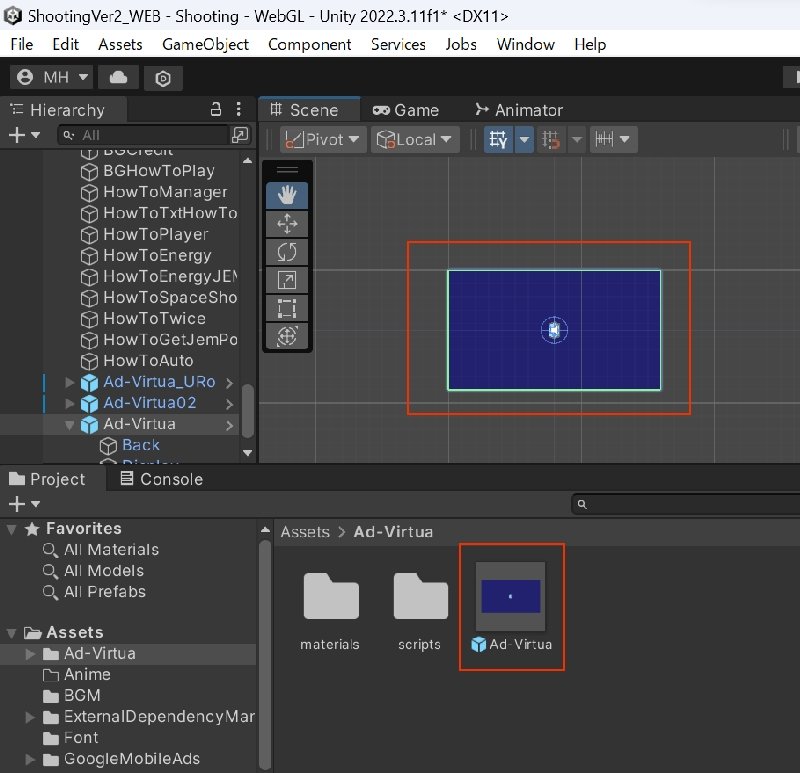Open the Console tab
Image resolution: width=800 pixels, height=773 pixels.
[161, 479]
